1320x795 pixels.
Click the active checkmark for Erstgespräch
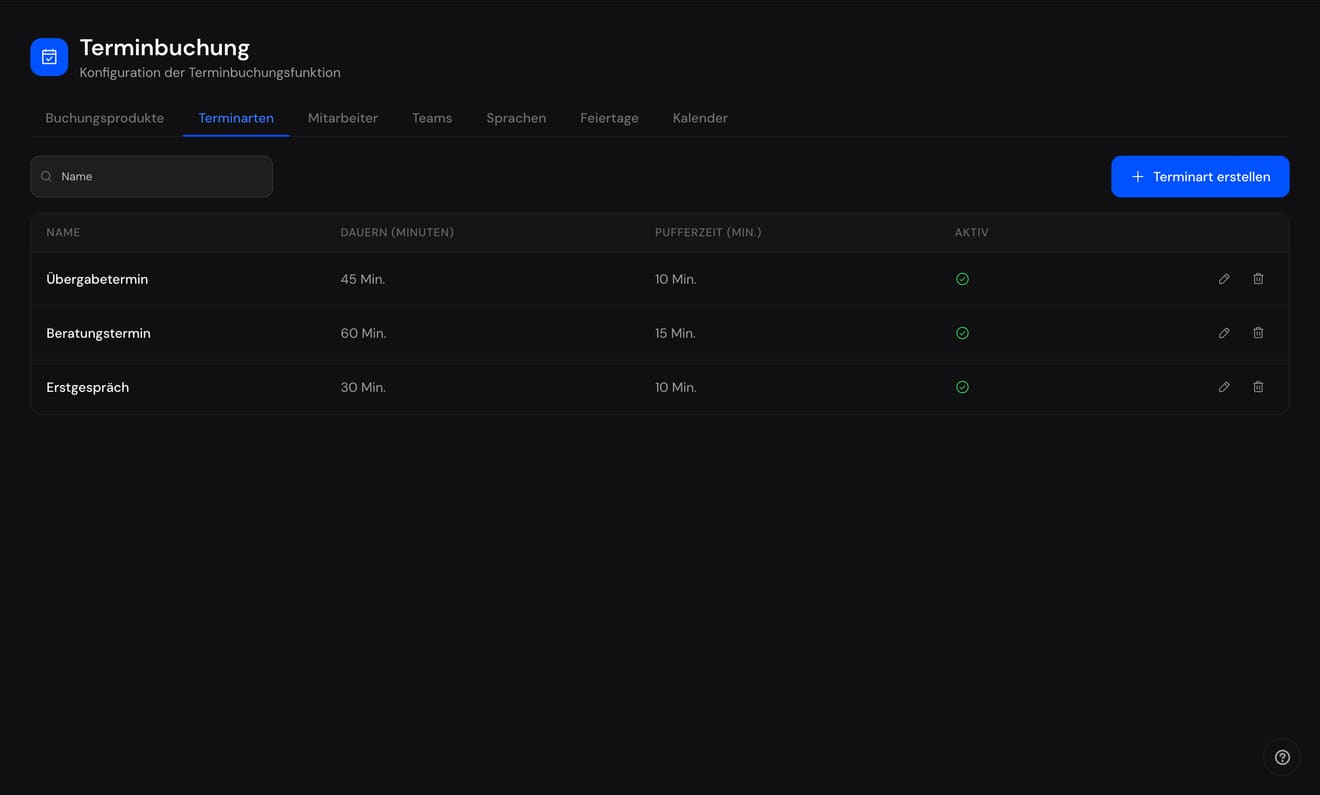pyautogui.click(x=962, y=387)
